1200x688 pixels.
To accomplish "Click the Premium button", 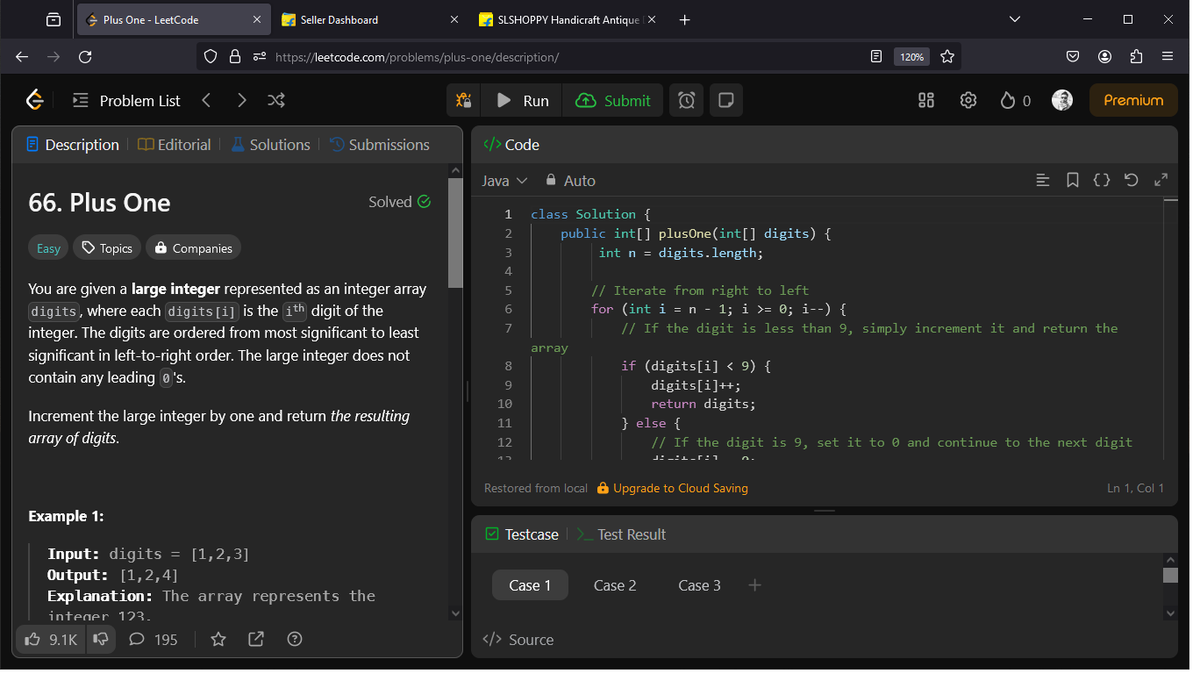I will (1133, 100).
